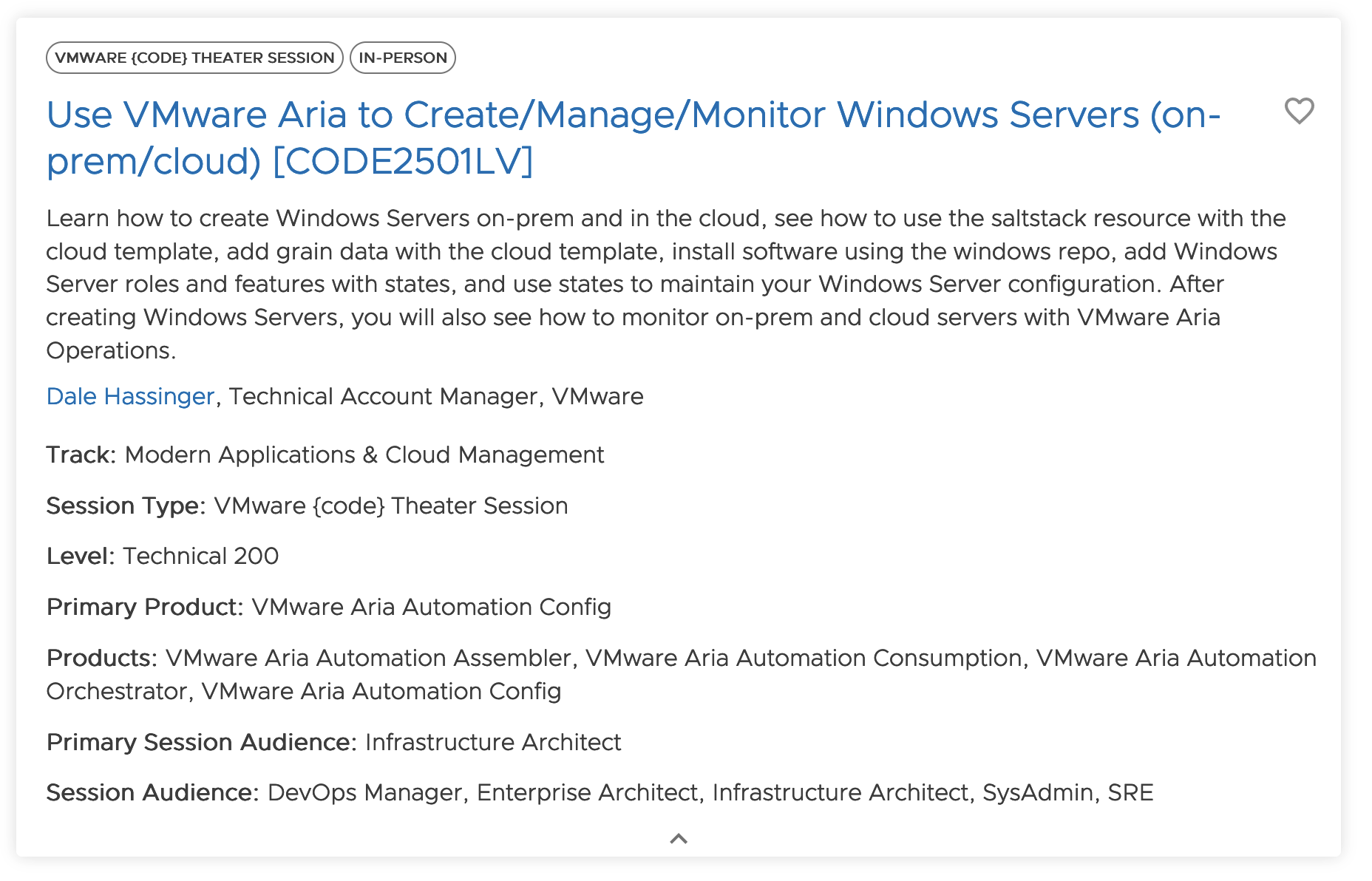Click the Technical 200 level value
Viewport: 1372px width, 881px height.
[x=201, y=556]
